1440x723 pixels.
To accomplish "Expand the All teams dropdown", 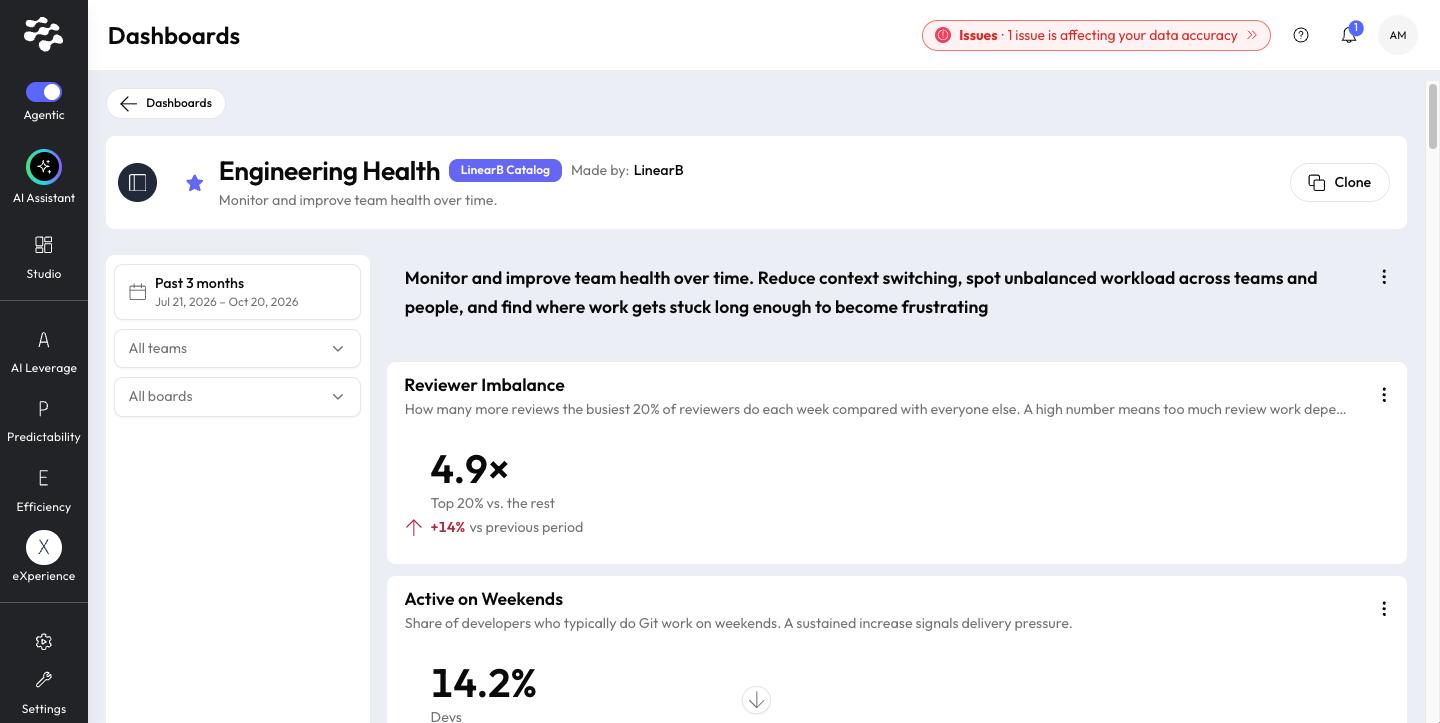I will (x=237, y=348).
